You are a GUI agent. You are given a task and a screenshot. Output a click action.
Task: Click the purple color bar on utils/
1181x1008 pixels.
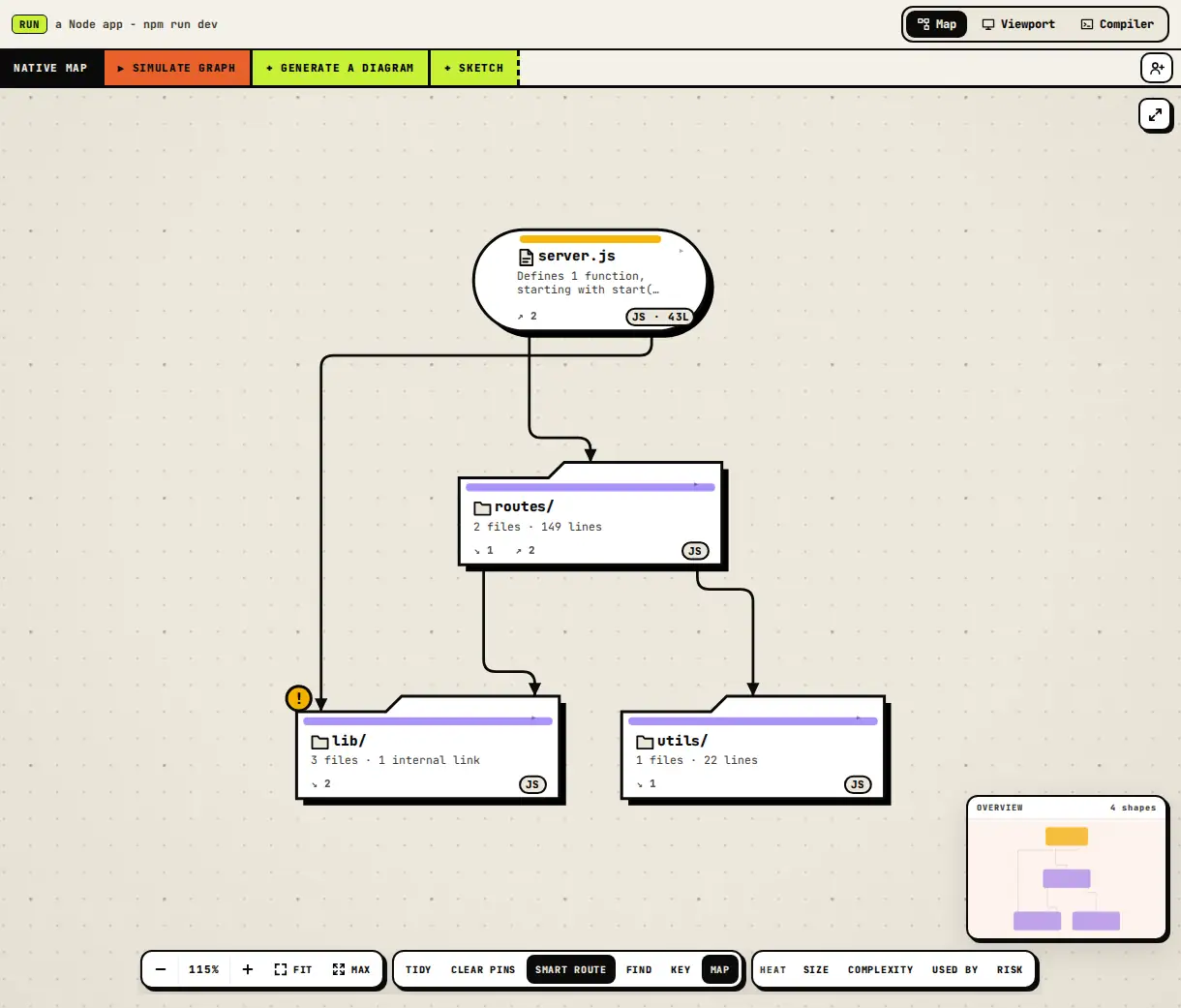click(753, 721)
